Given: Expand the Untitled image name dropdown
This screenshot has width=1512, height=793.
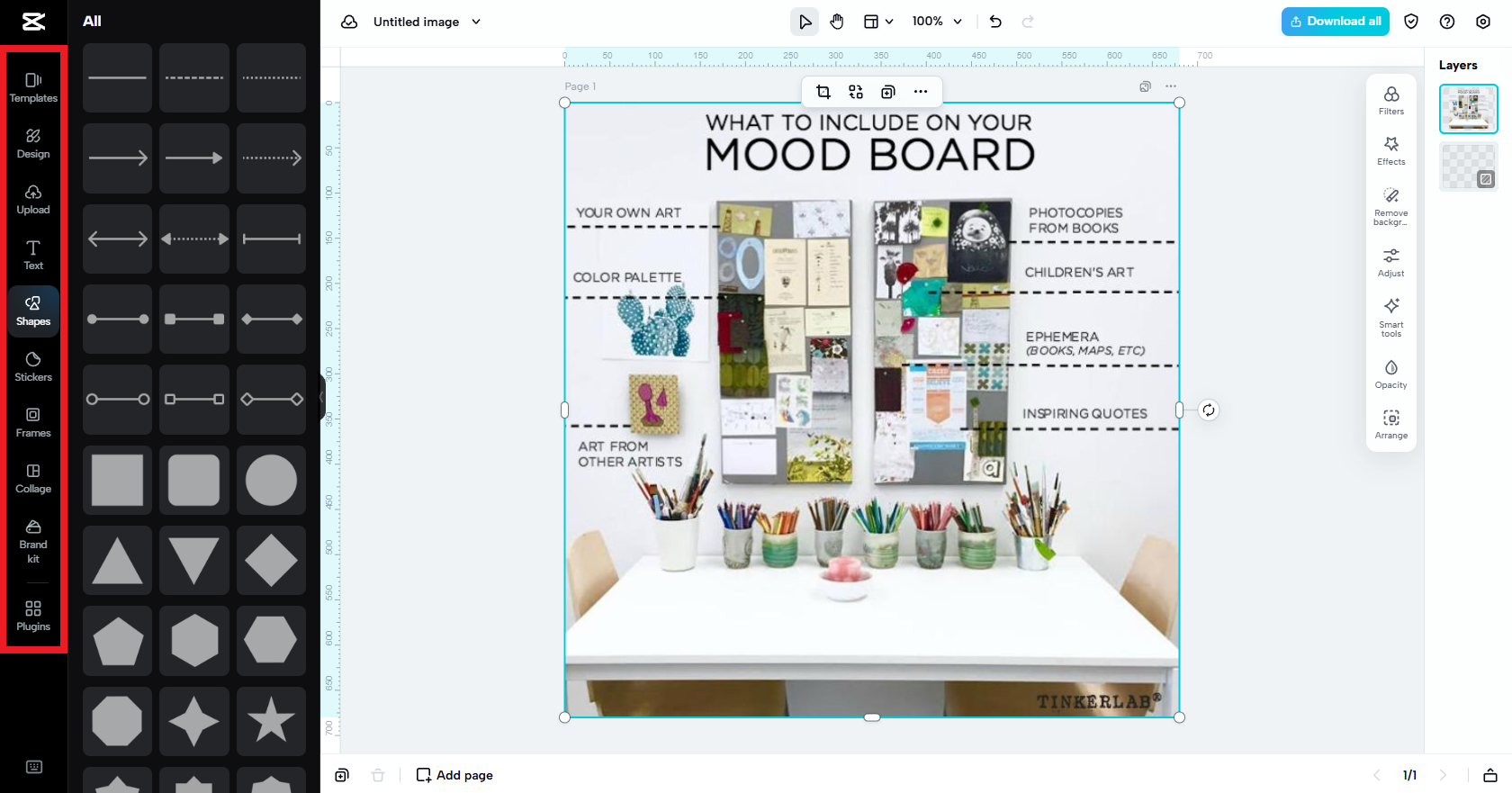Looking at the screenshot, I should [476, 22].
